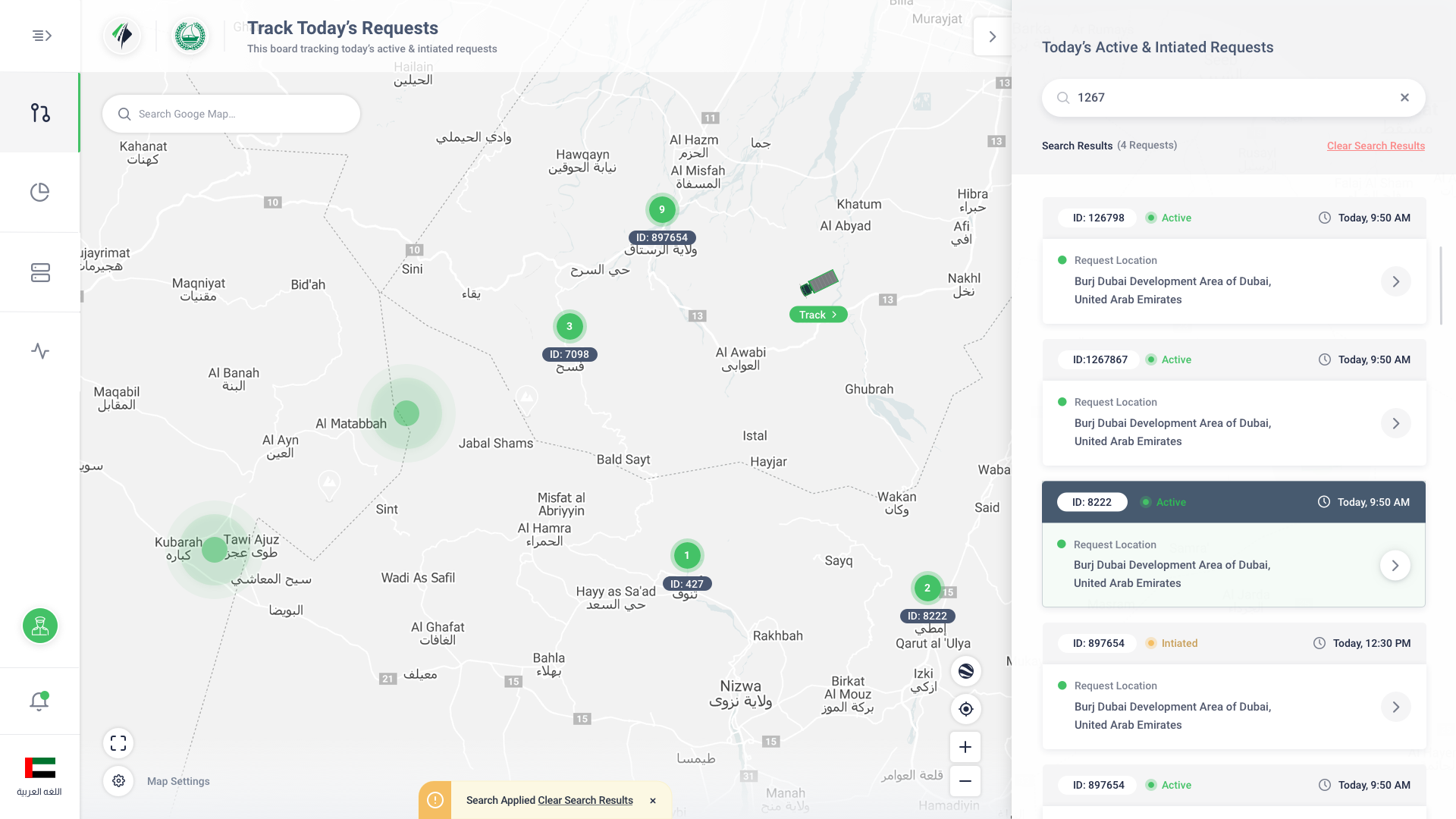1456x819 pixels.
Task: Click the green feather logo
Action: [x=122, y=36]
